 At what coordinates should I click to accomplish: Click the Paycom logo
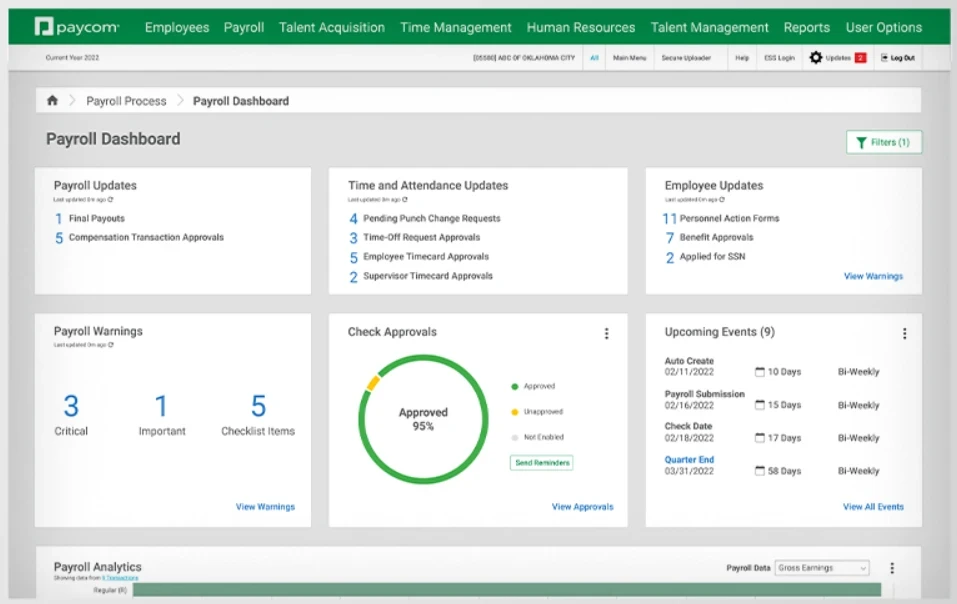[78, 27]
